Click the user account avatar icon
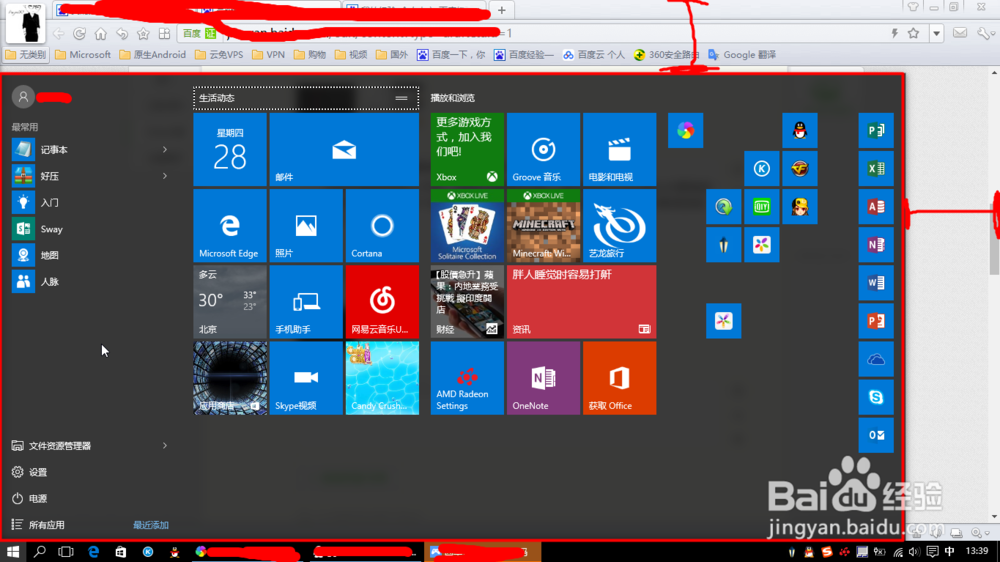 tap(23, 97)
